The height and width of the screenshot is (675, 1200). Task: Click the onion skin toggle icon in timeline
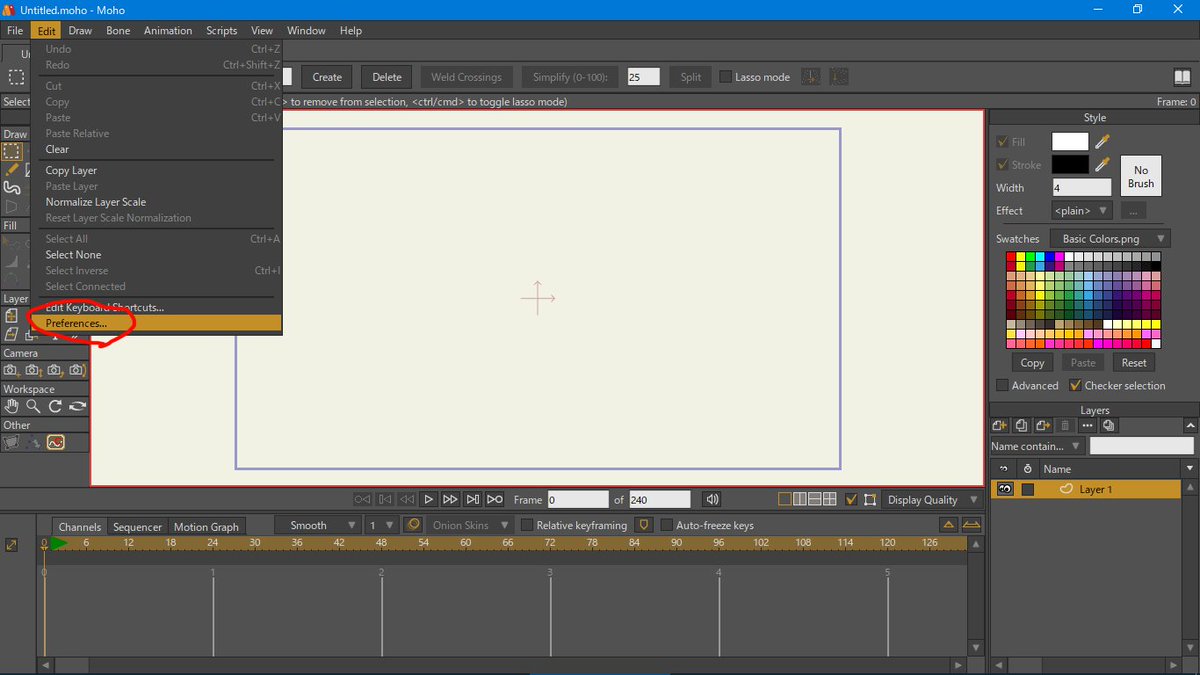coord(413,525)
